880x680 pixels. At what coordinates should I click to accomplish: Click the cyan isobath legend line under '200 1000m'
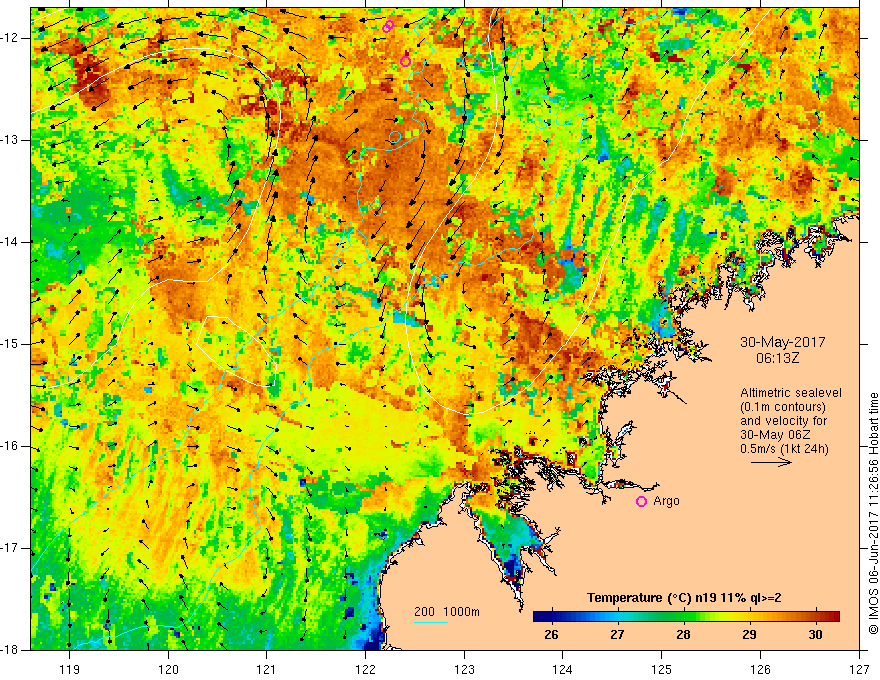pos(431,622)
